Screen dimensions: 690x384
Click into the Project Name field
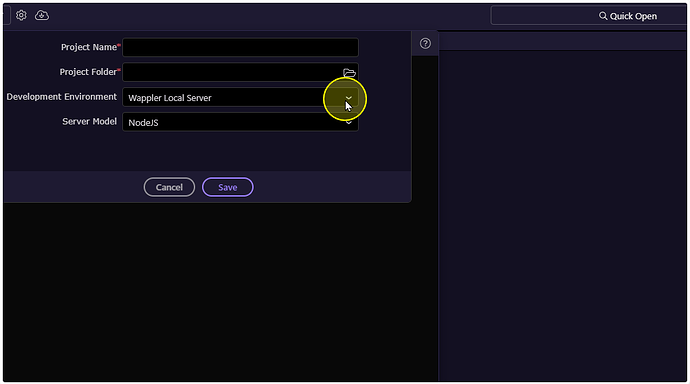(x=240, y=47)
